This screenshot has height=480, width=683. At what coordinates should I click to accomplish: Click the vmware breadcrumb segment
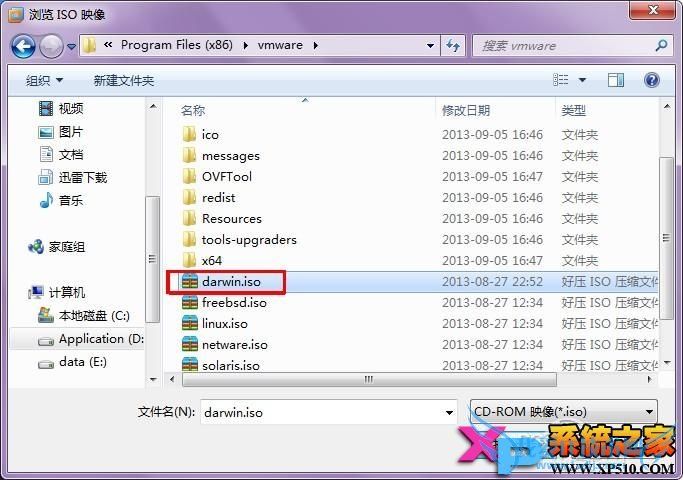280,45
